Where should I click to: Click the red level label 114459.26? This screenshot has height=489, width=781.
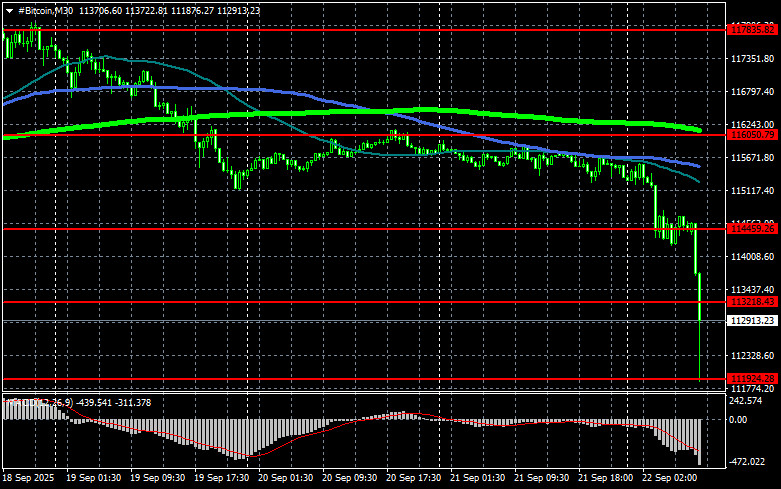tap(753, 229)
